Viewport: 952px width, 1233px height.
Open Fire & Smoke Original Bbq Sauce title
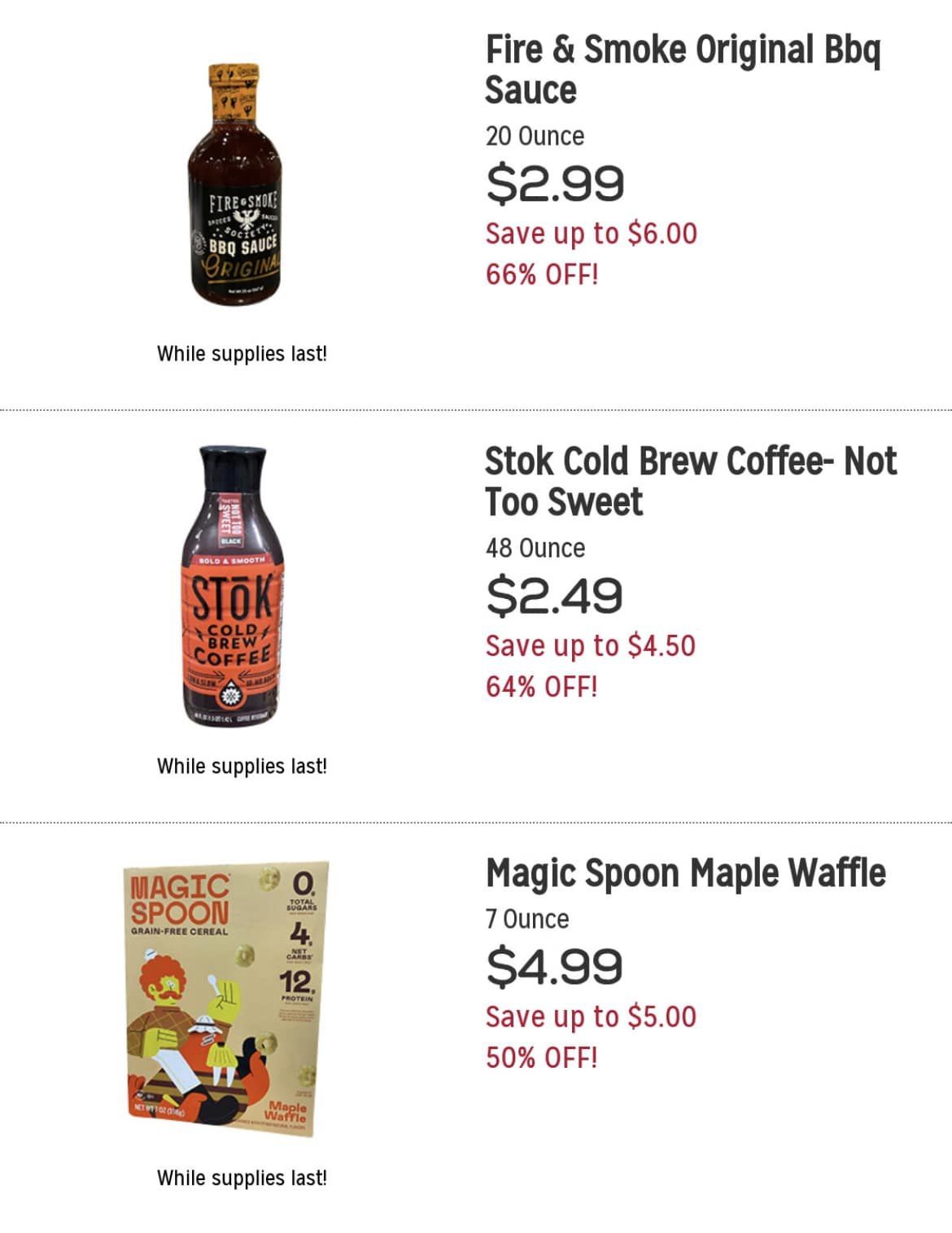(682, 70)
